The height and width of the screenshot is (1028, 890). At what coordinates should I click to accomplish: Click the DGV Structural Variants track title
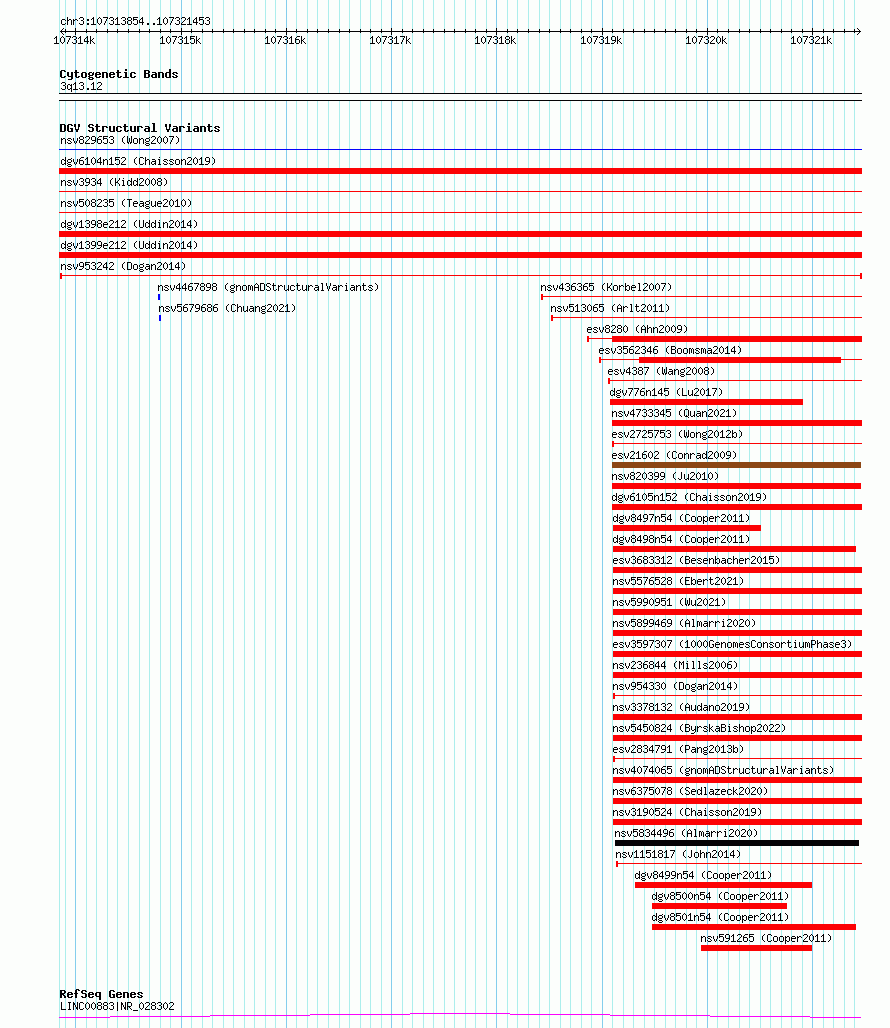[x=140, y=128]
